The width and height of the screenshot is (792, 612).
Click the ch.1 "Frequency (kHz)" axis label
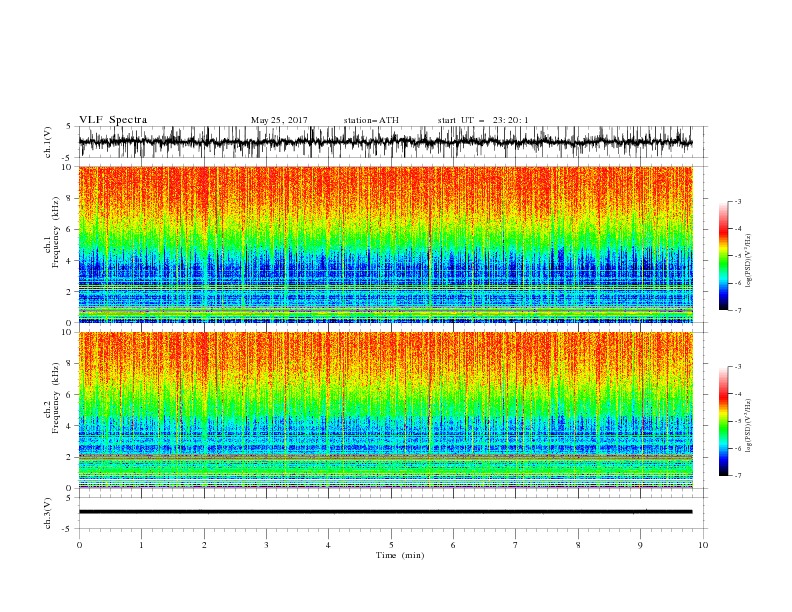(56, 230)
